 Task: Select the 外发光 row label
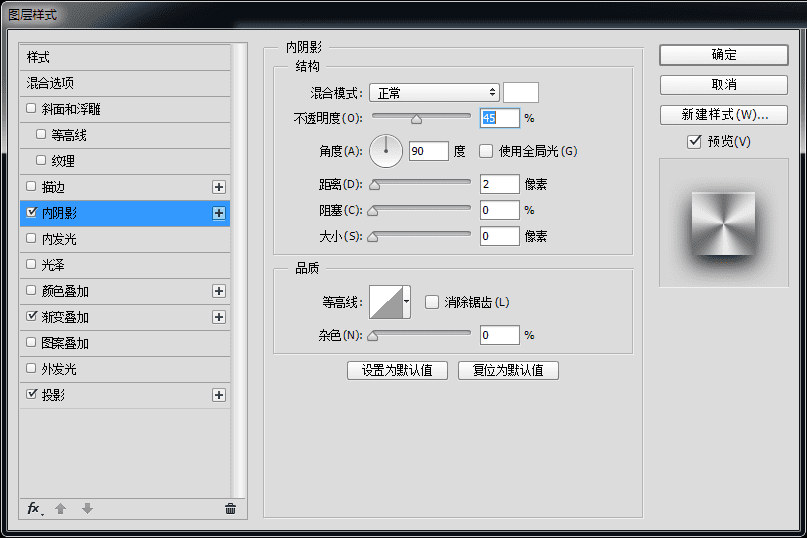(x=59, y=369)
